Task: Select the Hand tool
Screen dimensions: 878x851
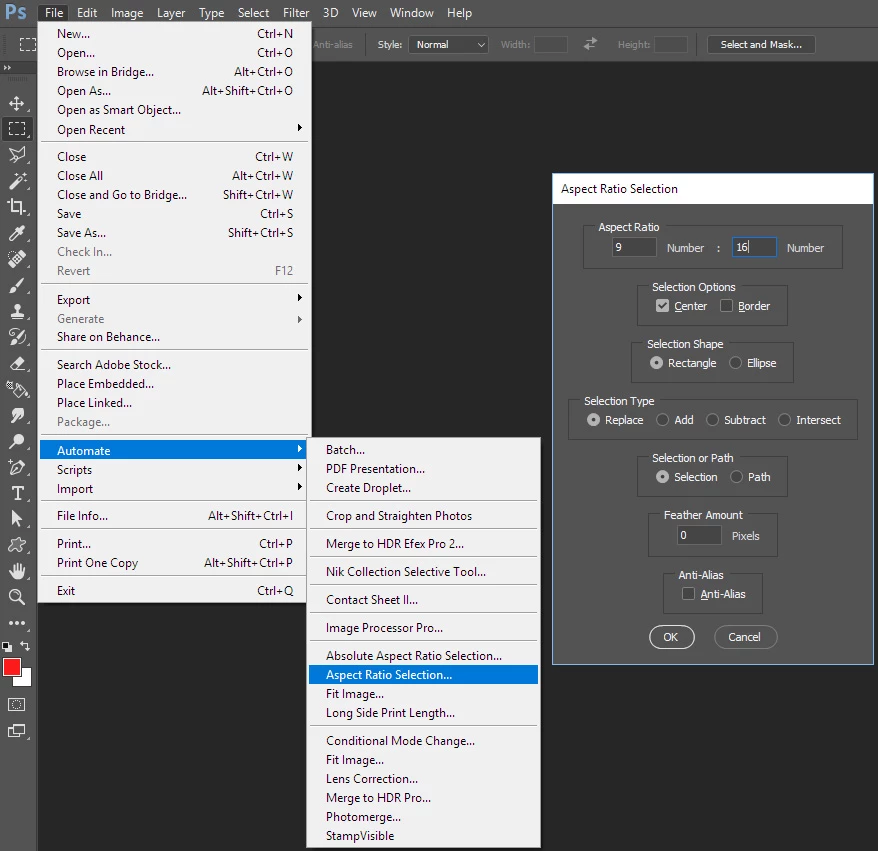Action: (x=17, y=571)
